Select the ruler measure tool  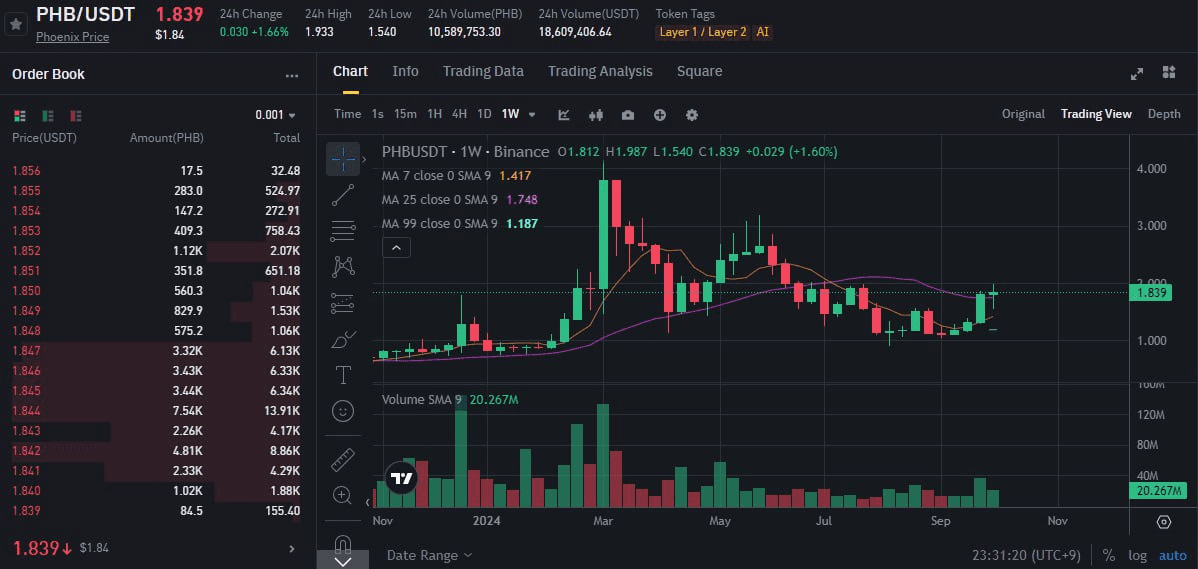343,460
